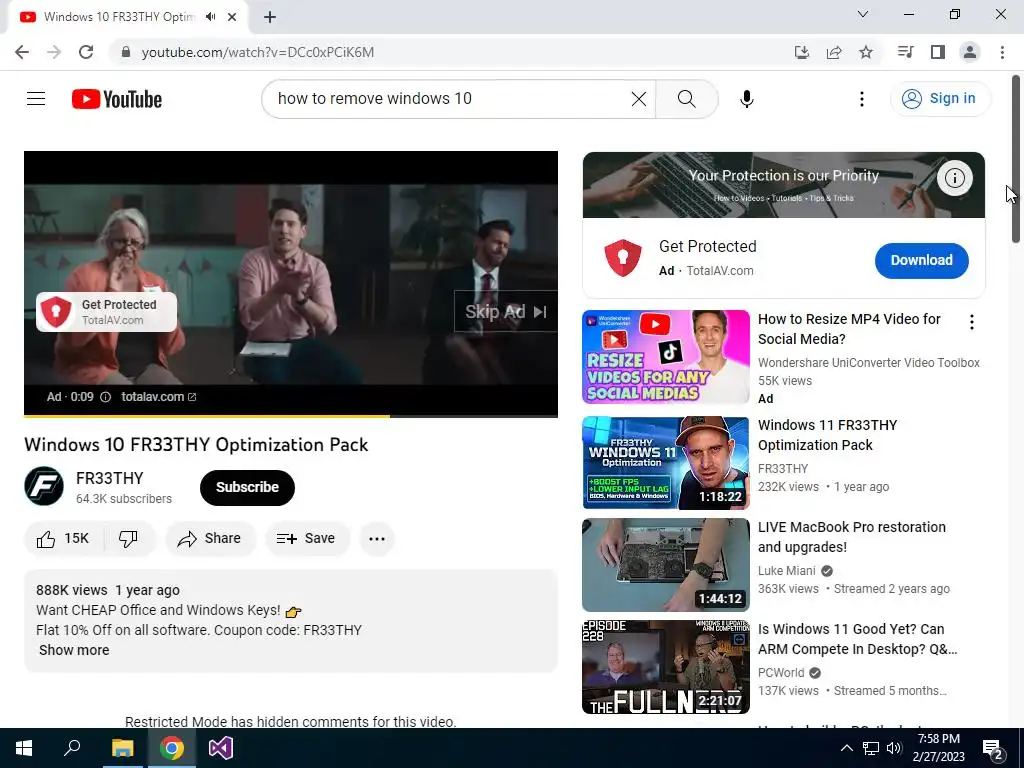This screenshot has width=1024, height=768.
Task: Like the video with 15K thumbs up
Action: click(x=63, y=538)
